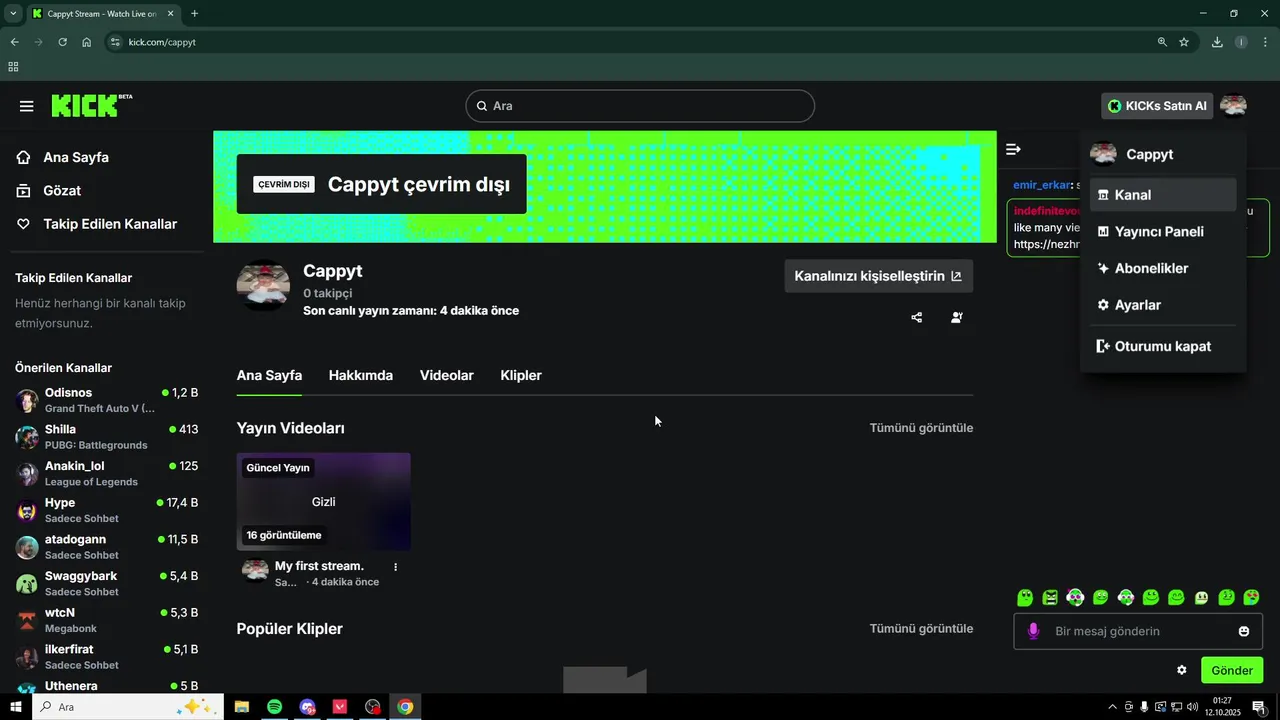Click Cappyt name in profile menu
This screenshot has height=720, width=1280.
pyautogui.click(x=1149, y=154)
